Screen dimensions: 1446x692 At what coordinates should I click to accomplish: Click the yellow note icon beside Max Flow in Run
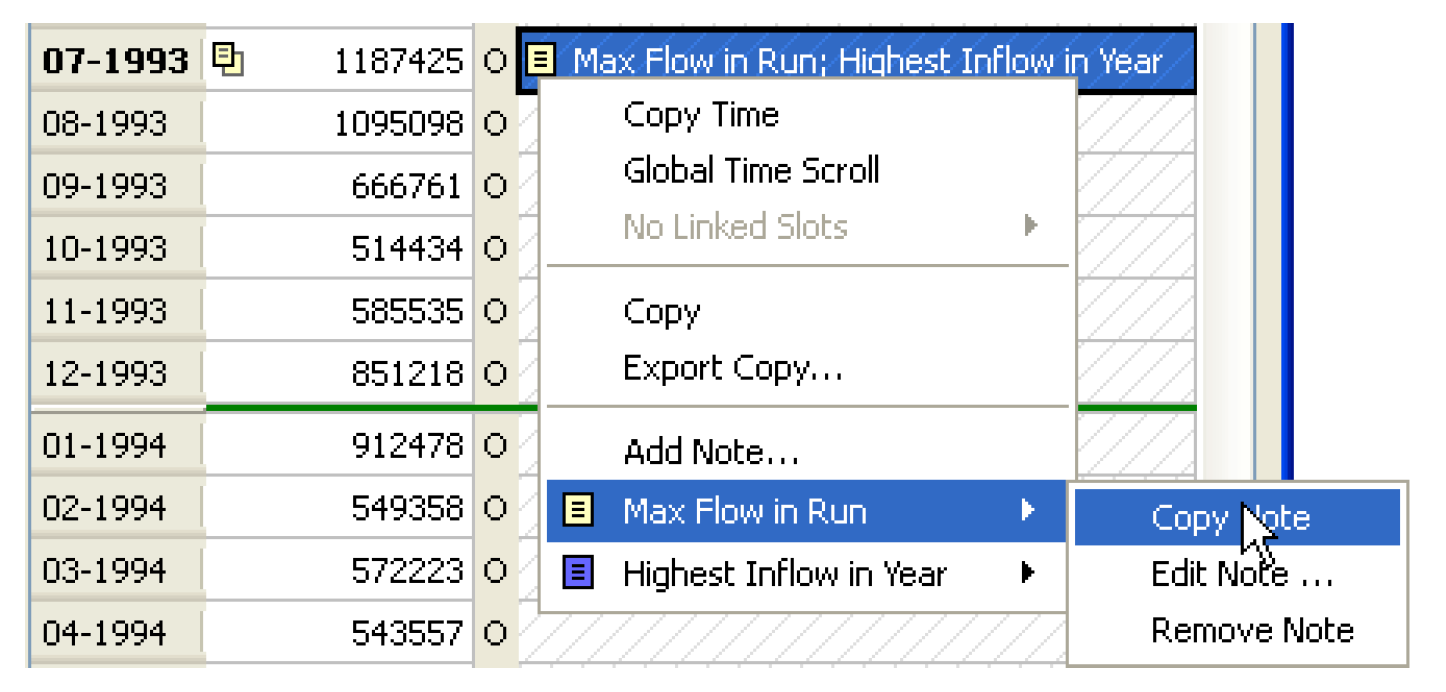click(x=580, y=512)
